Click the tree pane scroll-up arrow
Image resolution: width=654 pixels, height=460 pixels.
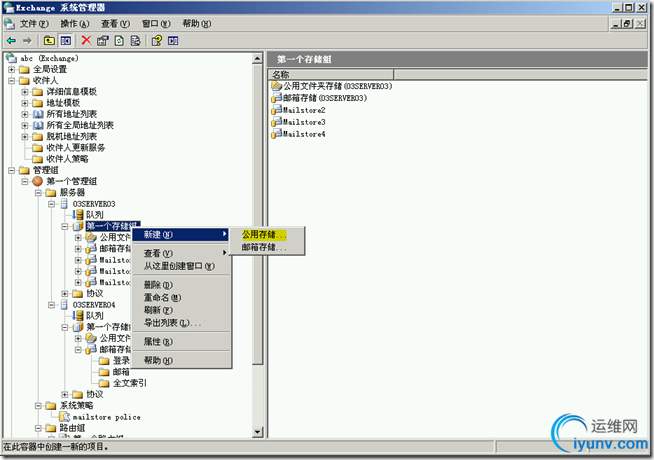point(257,58)
